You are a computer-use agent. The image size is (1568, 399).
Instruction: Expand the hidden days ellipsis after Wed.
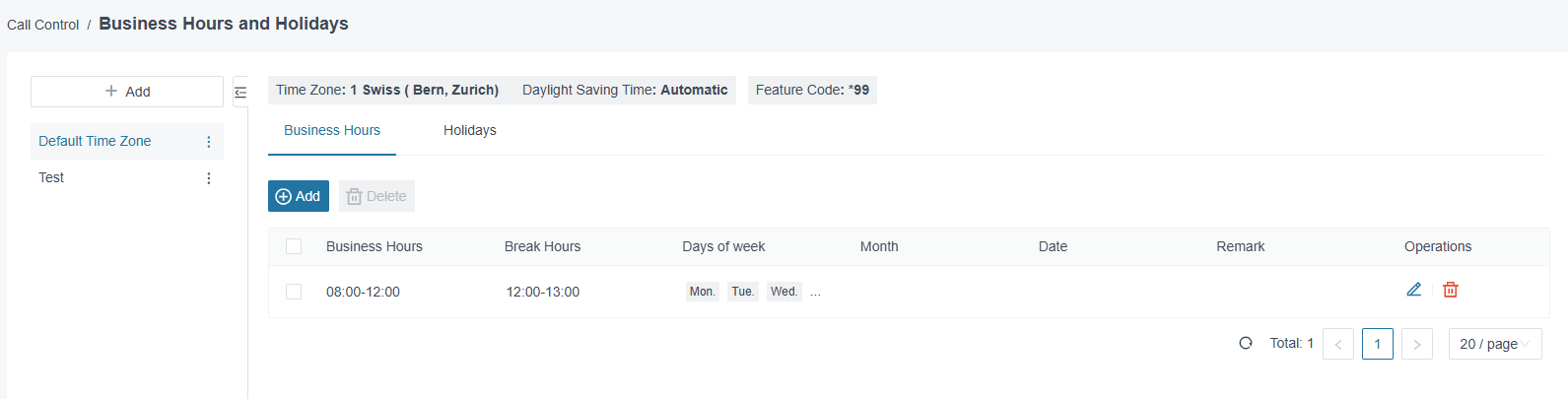[815, 292]
